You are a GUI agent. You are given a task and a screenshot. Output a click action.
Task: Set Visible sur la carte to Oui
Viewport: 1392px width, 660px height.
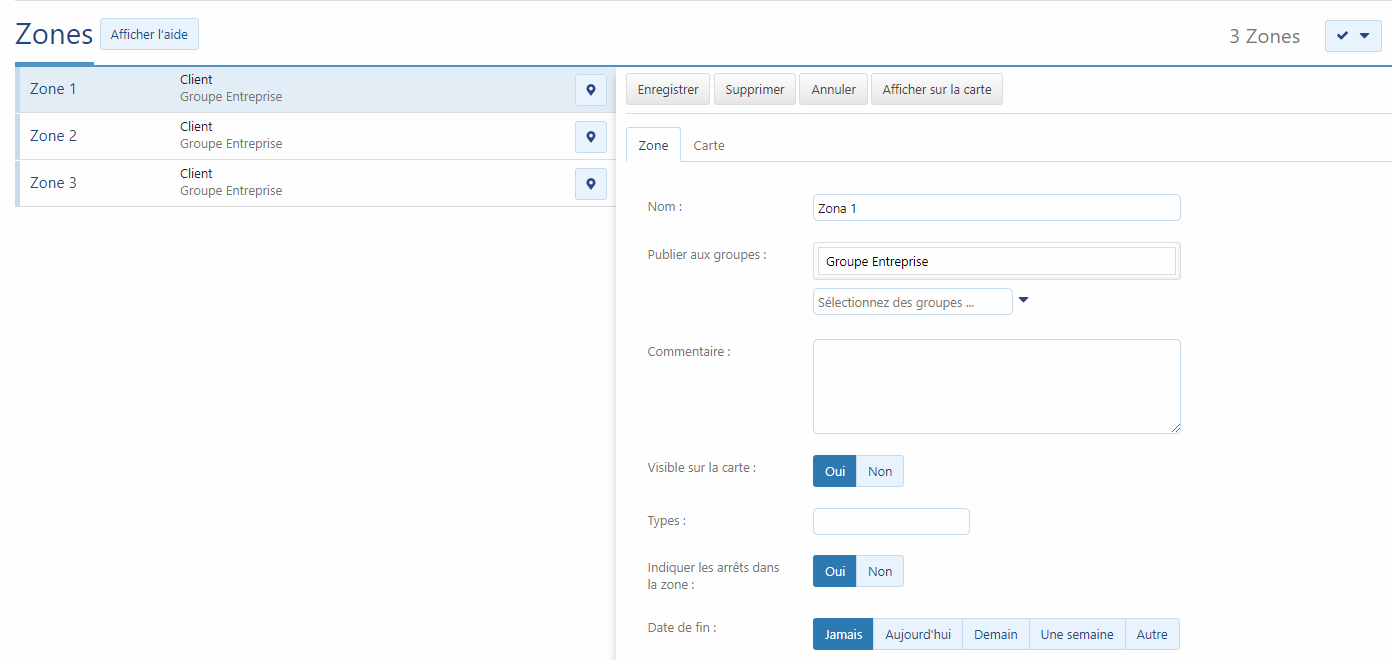click(x=834, y=471)
